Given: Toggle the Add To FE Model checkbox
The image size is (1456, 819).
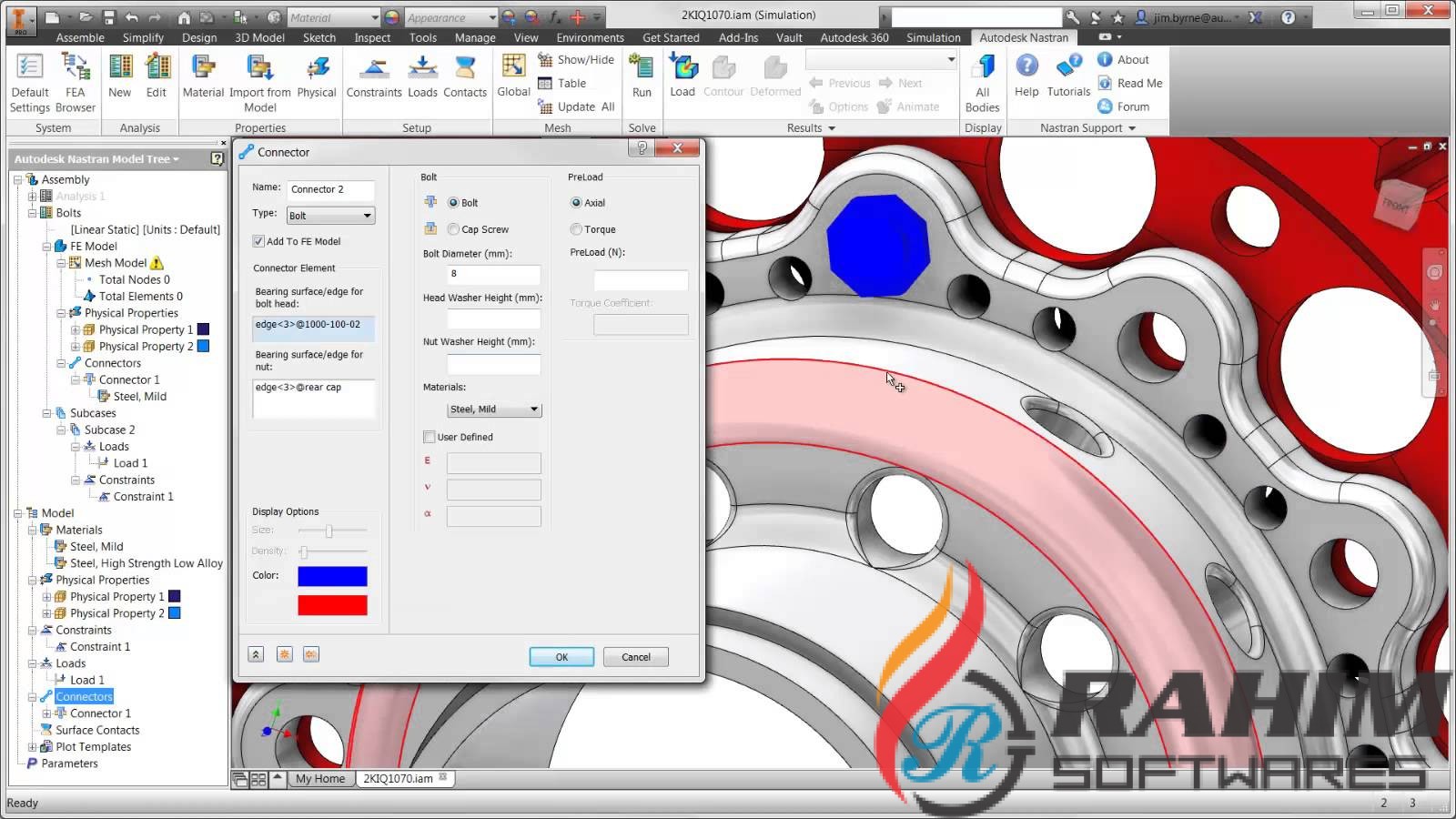Looking at the screenshot, I should click(x=258, y=241).
